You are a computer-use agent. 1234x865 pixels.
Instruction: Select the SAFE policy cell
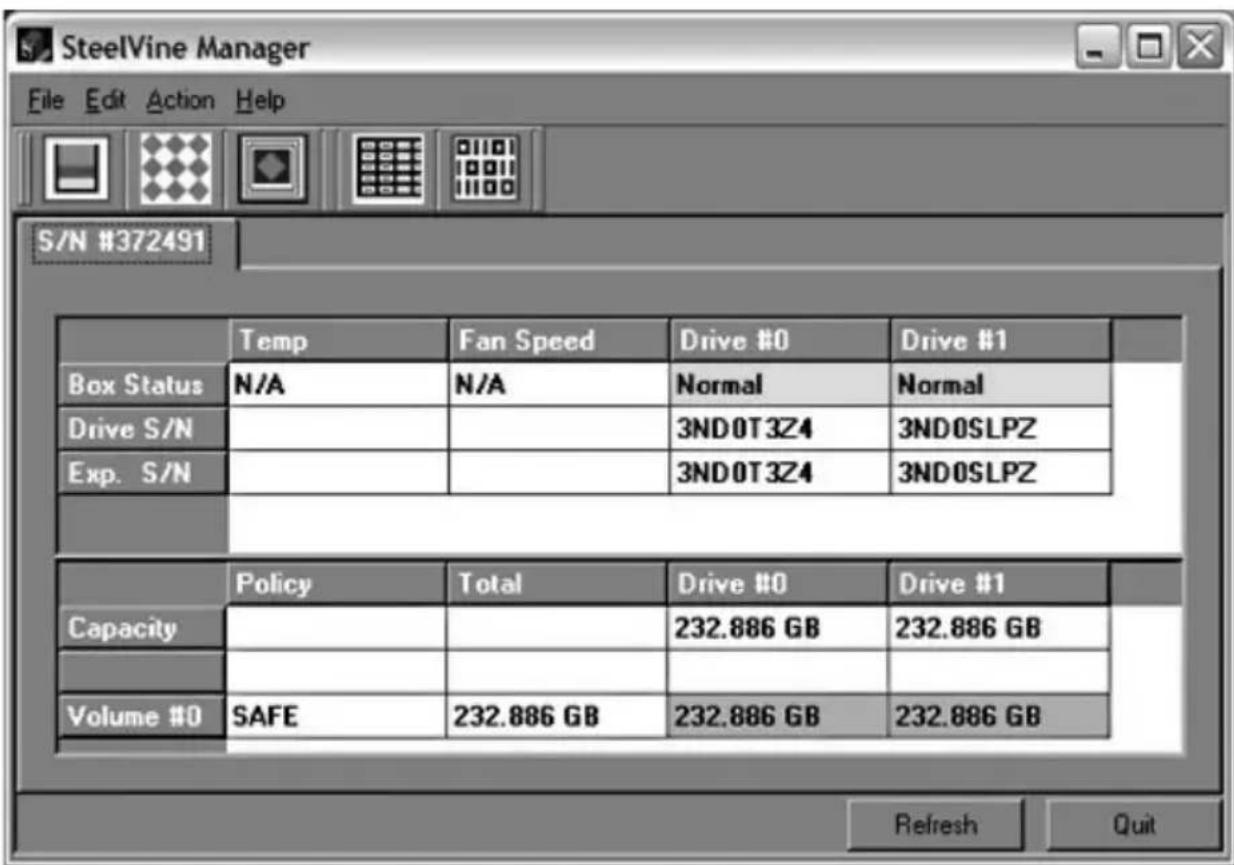(337, 716)
